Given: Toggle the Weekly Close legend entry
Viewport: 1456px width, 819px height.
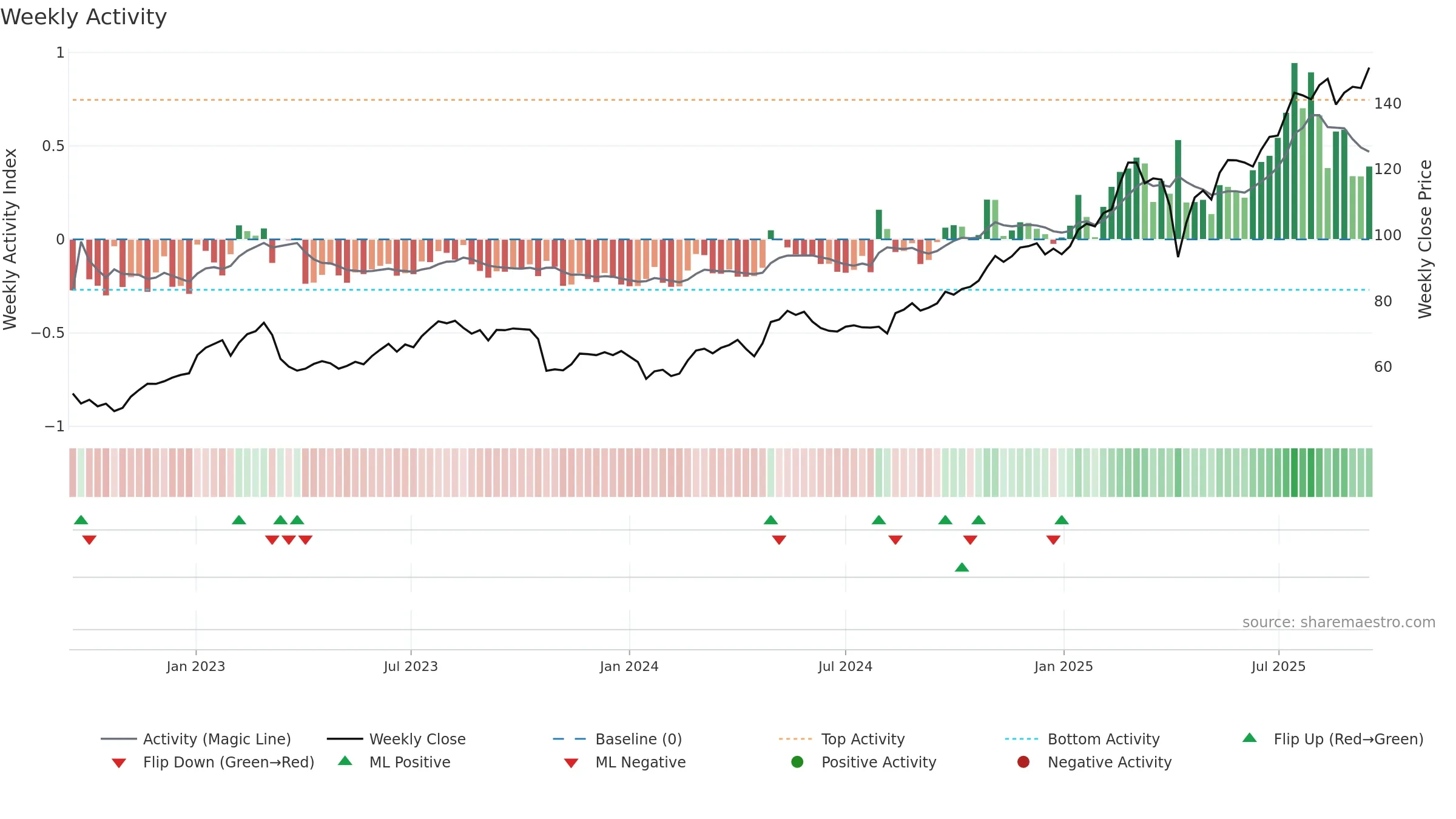Looking at the screenshot, I should point(396,739).
